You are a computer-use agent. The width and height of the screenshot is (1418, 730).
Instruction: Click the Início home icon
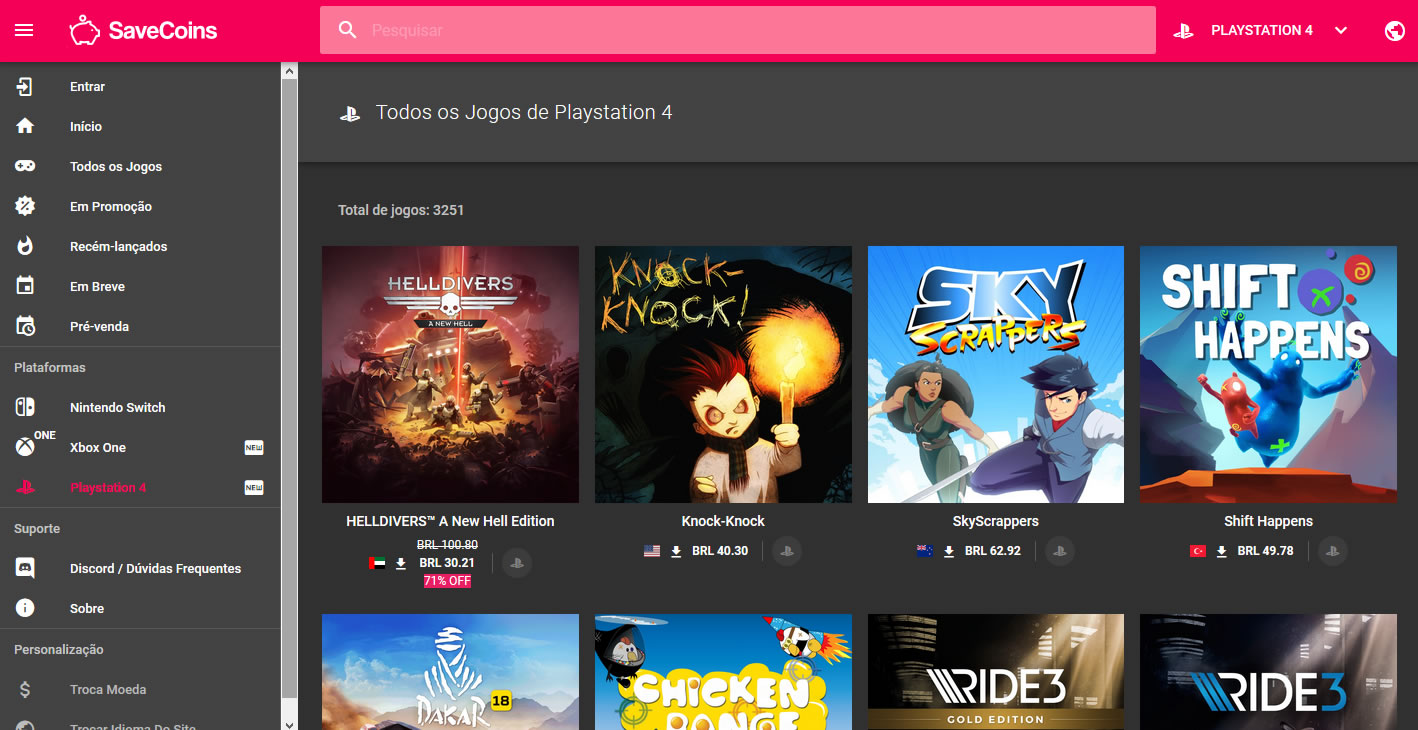pyautogui.click(x=25, y=126)
